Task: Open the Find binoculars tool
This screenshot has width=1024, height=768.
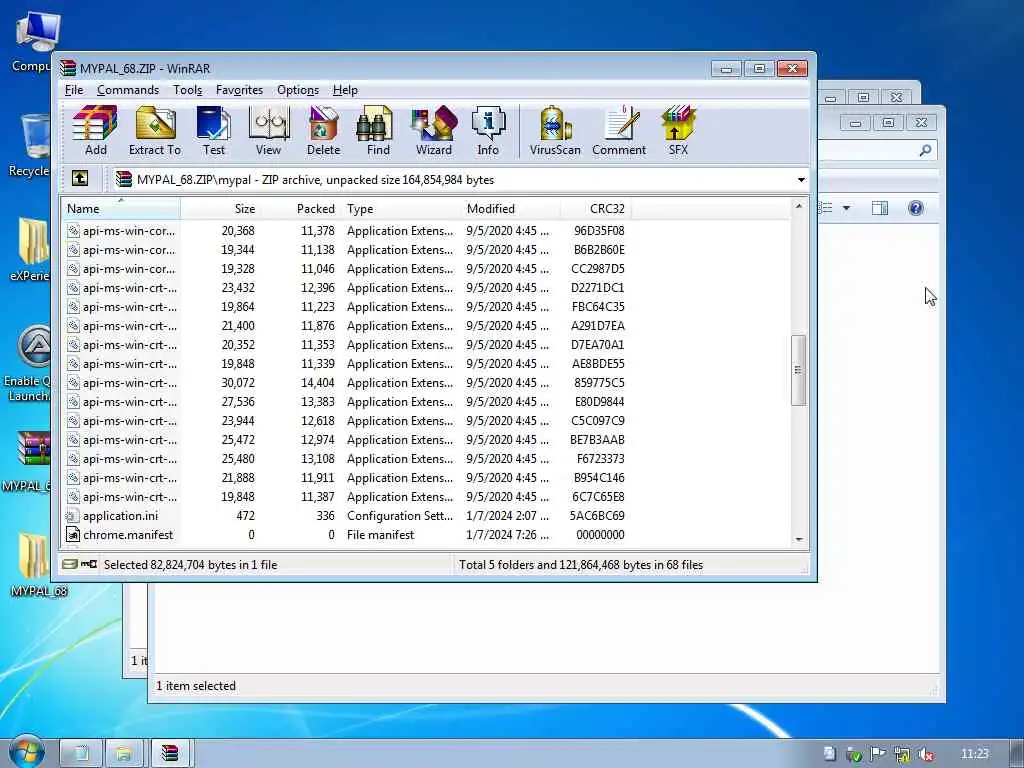Action: pyautogui.click(x=378, y=131)
